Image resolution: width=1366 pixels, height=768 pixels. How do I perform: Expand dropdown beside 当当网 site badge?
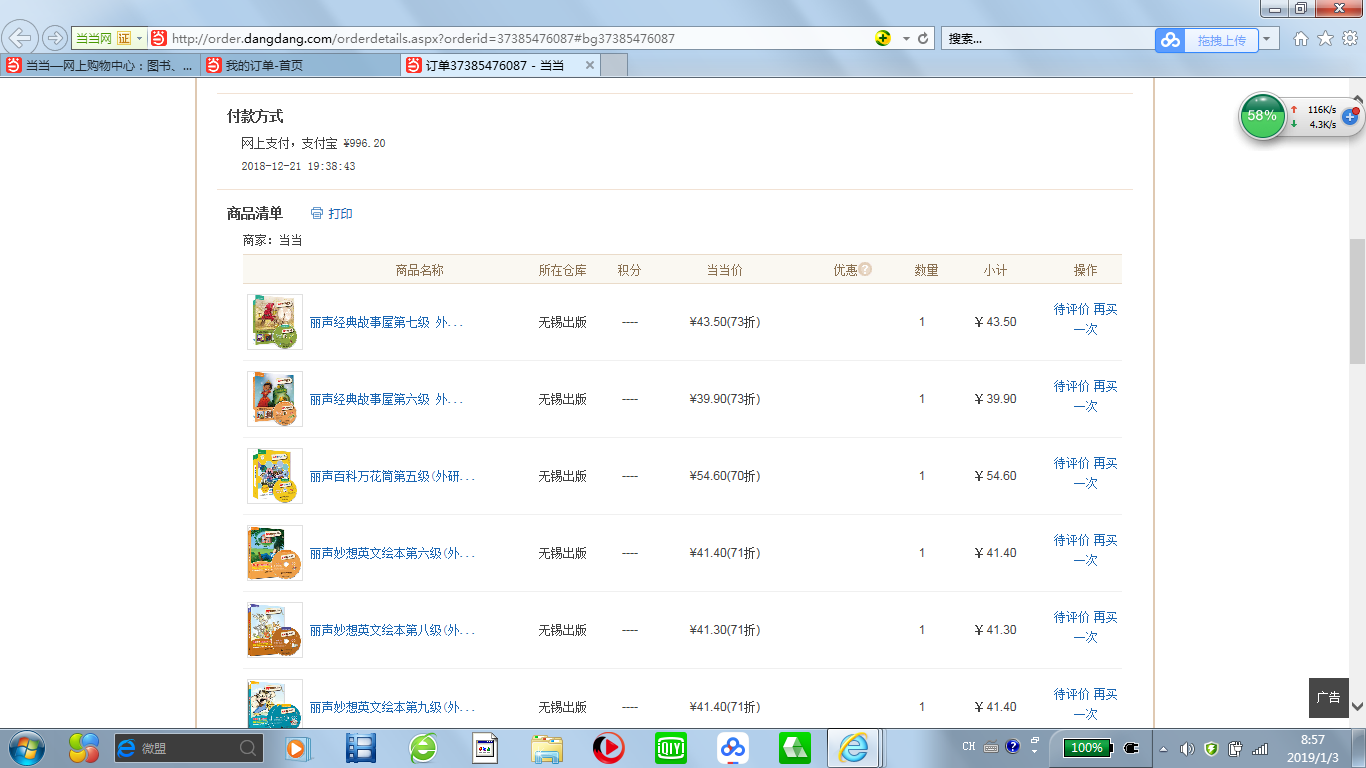point(139,39)
